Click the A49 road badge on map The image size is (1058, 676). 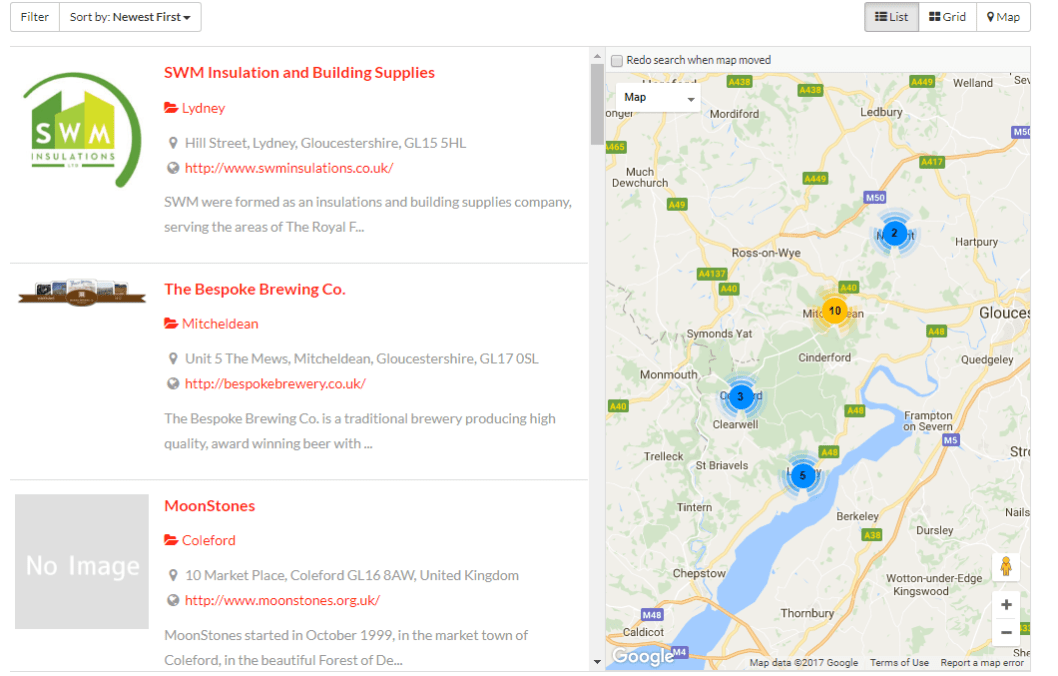(677, 204)
